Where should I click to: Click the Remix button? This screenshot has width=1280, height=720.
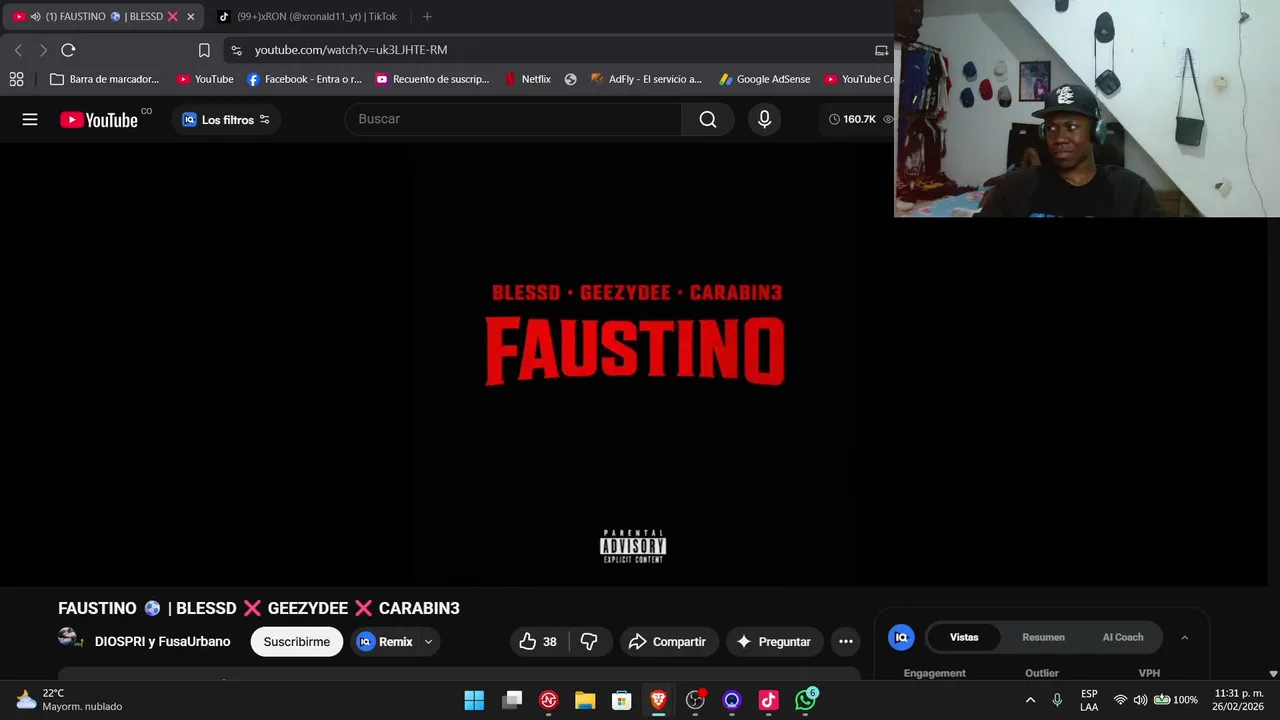coord(385,642)
